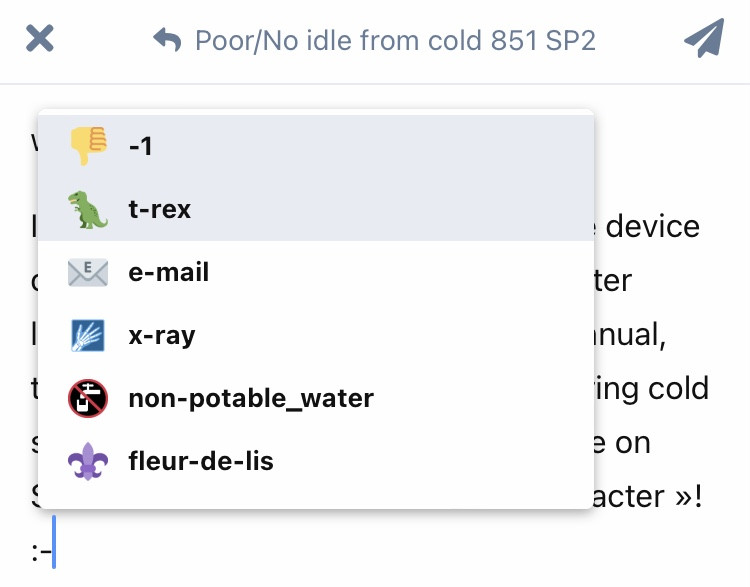The width and height of the screenshot is (750, 587).
Task: Select the x-ray skeleton hand icon
Action: 88,335
